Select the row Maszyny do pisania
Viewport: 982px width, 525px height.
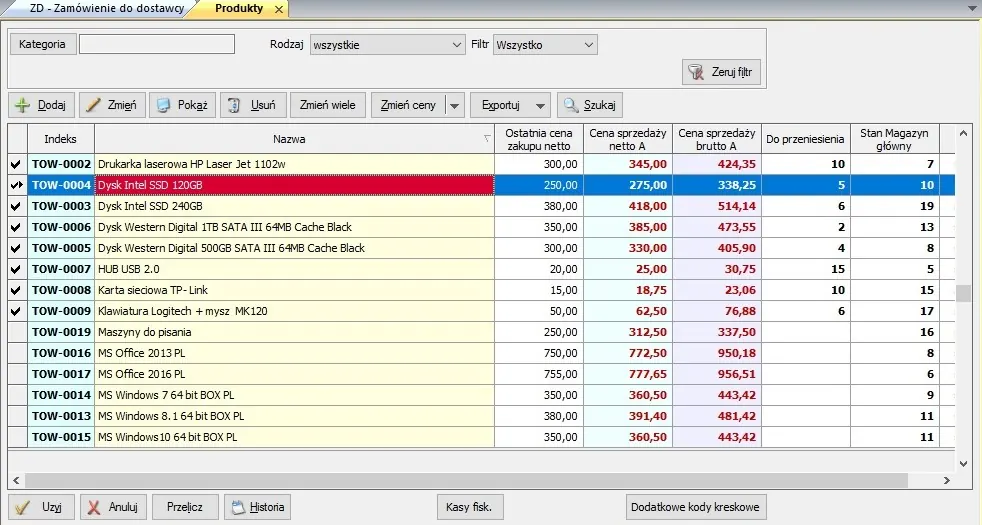pos(481,332)
